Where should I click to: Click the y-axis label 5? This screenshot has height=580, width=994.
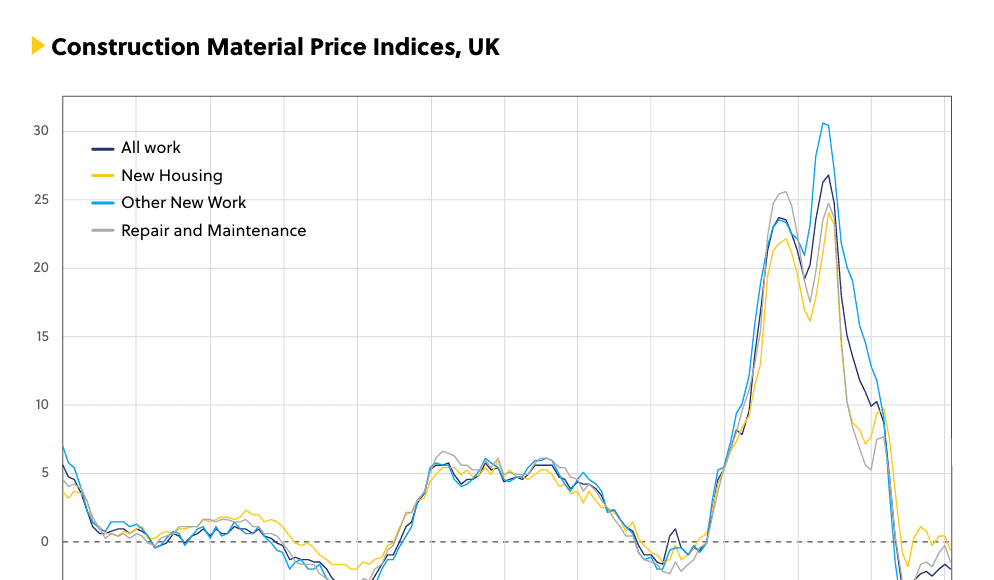(44, 473)
